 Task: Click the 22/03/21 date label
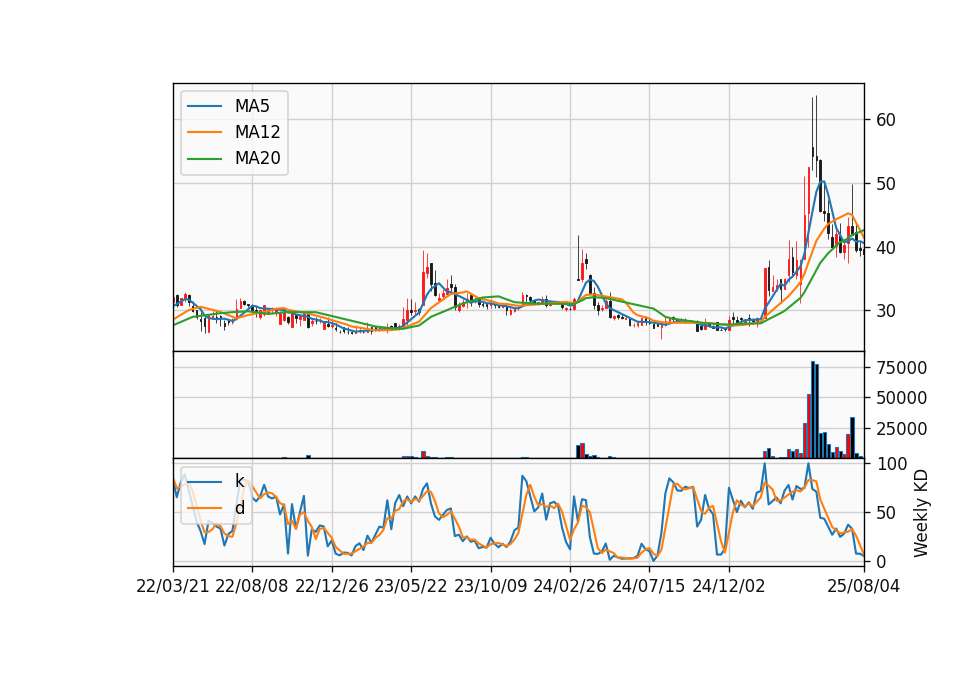173,586
